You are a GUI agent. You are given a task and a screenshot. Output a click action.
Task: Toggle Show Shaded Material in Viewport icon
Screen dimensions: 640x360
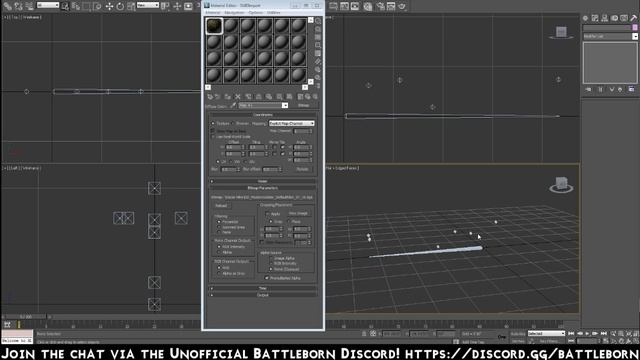point(289,97)
